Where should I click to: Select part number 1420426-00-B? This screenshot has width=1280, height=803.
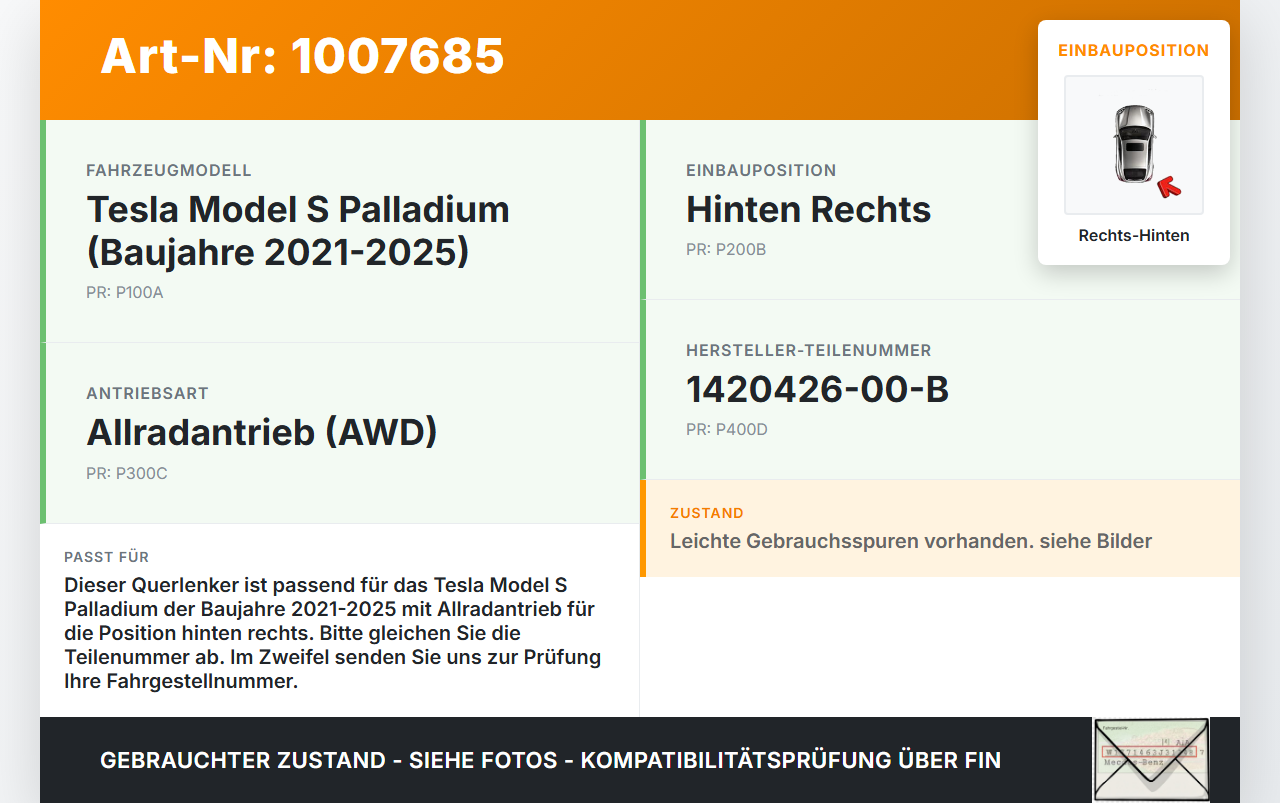(817, 389)
